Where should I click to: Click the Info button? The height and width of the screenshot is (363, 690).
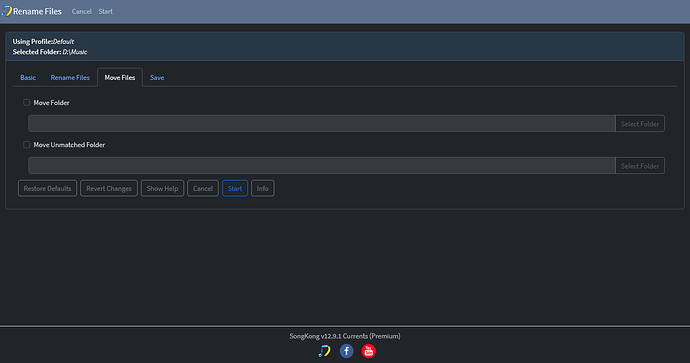[x=263, y=188]
